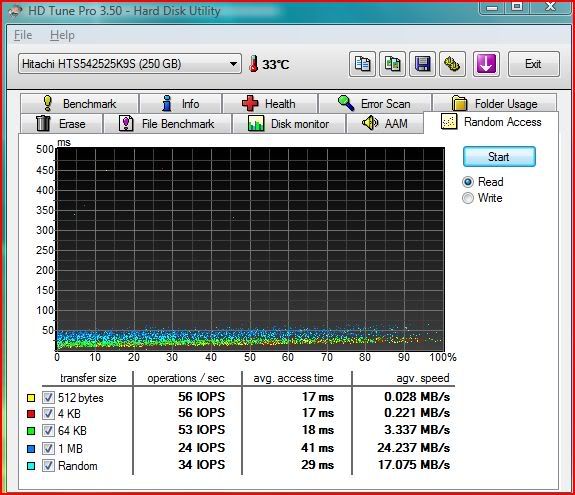Click the cyan Random color swatch
Viewport: 575px width, 495px height.
click(31, 466)
